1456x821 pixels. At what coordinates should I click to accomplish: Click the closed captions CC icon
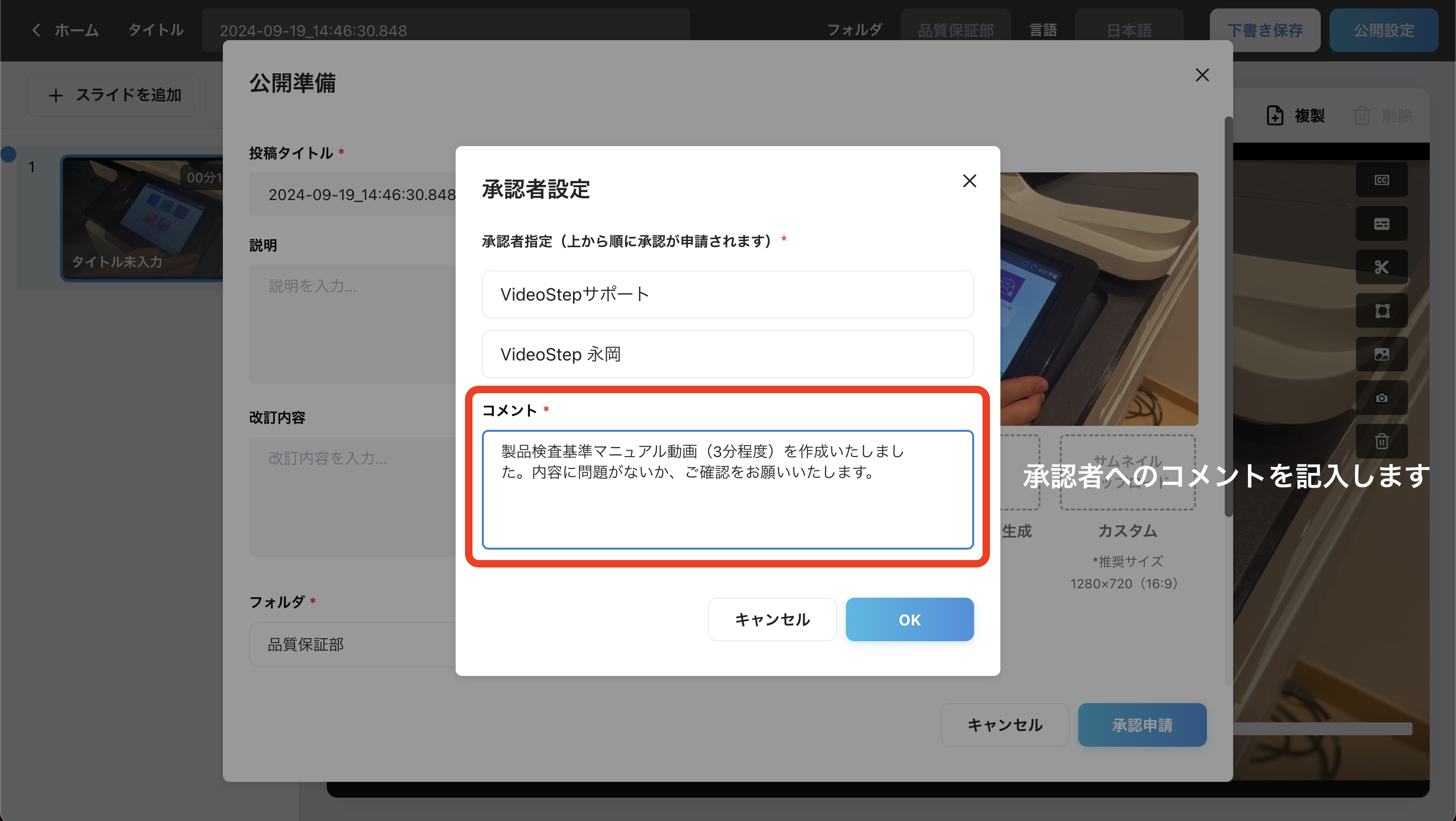[1381, 180]
